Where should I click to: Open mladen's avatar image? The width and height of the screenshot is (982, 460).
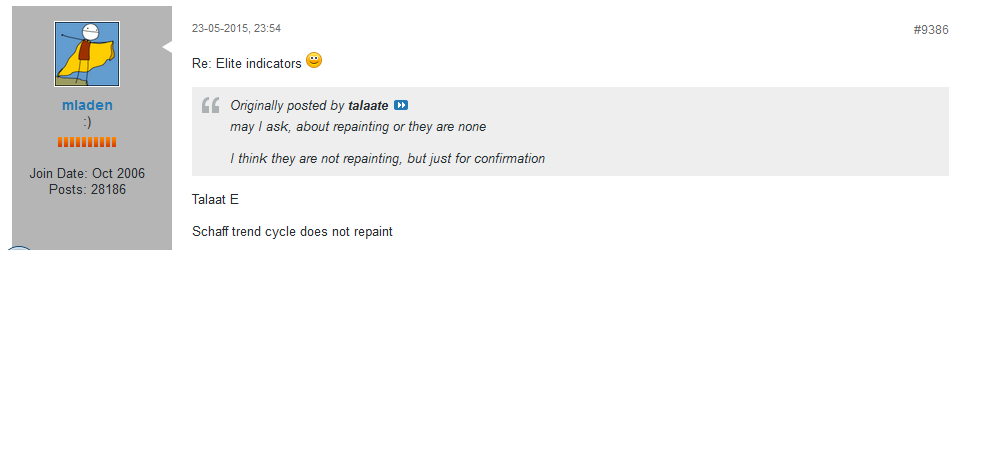(87, 54)
